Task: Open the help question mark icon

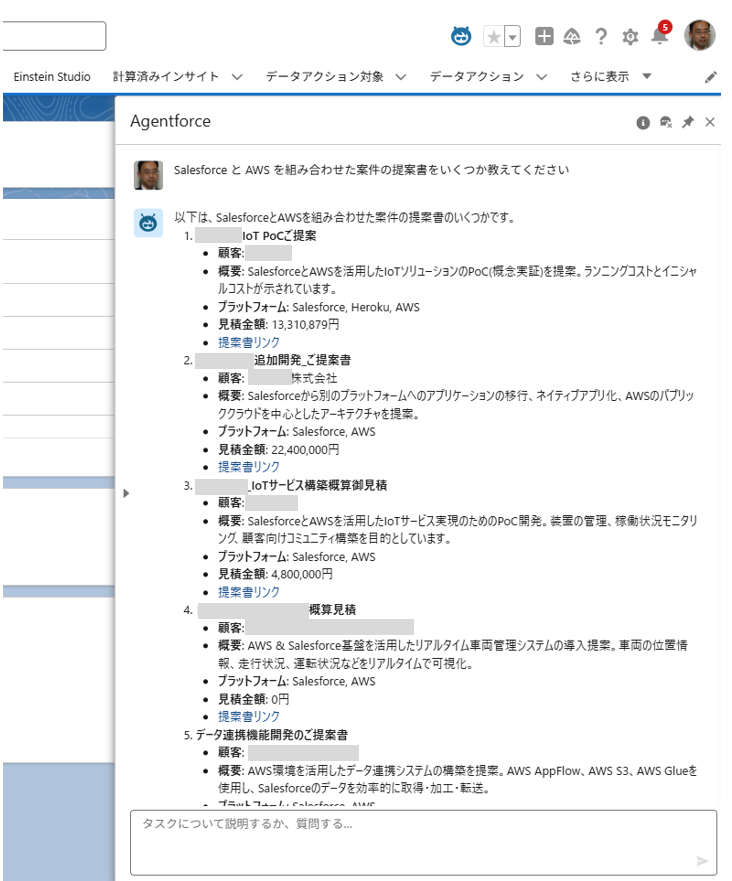Action: [601, 37]
